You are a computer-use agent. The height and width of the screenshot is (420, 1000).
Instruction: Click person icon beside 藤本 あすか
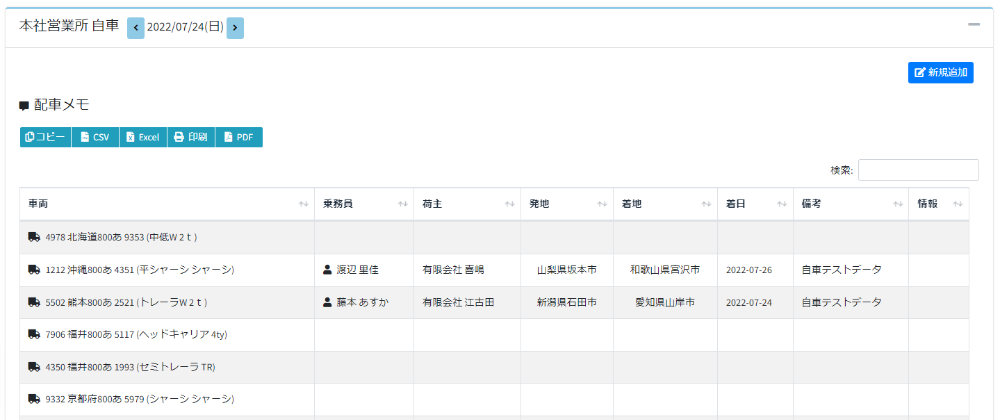327,302
